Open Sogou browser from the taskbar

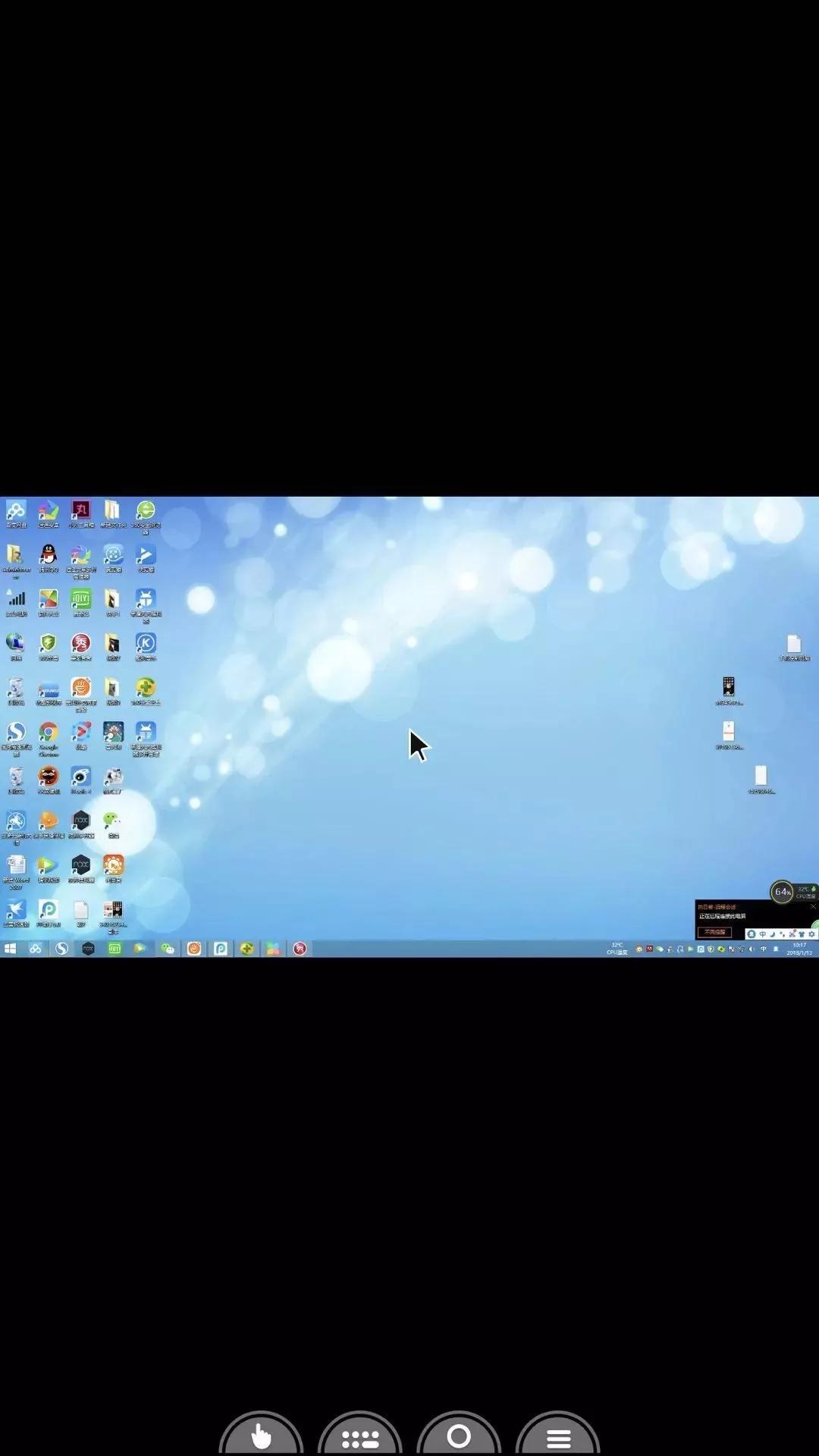click(61, 949)
